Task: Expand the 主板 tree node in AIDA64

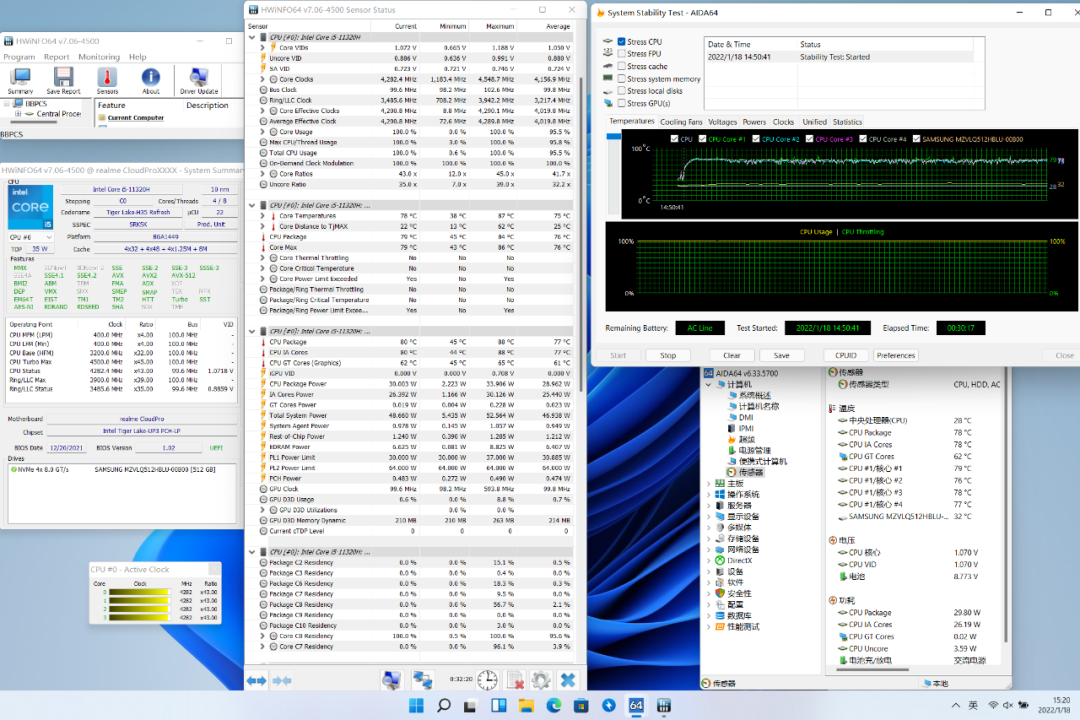Action: point(709,484)
